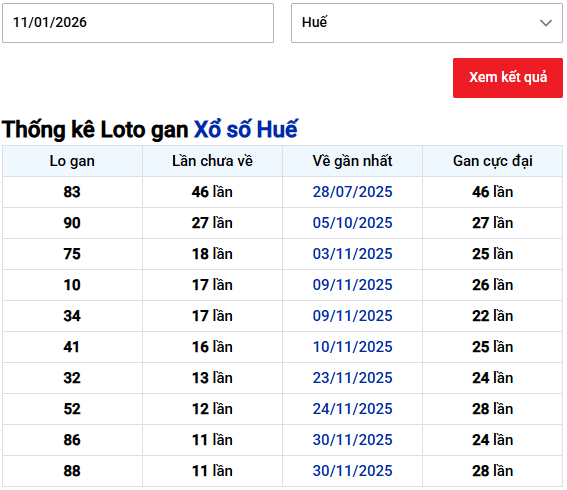Click the Lần chưa về column header
This screenshot has height=490, width=567.
pyautogui.click(x=212, y=161)
